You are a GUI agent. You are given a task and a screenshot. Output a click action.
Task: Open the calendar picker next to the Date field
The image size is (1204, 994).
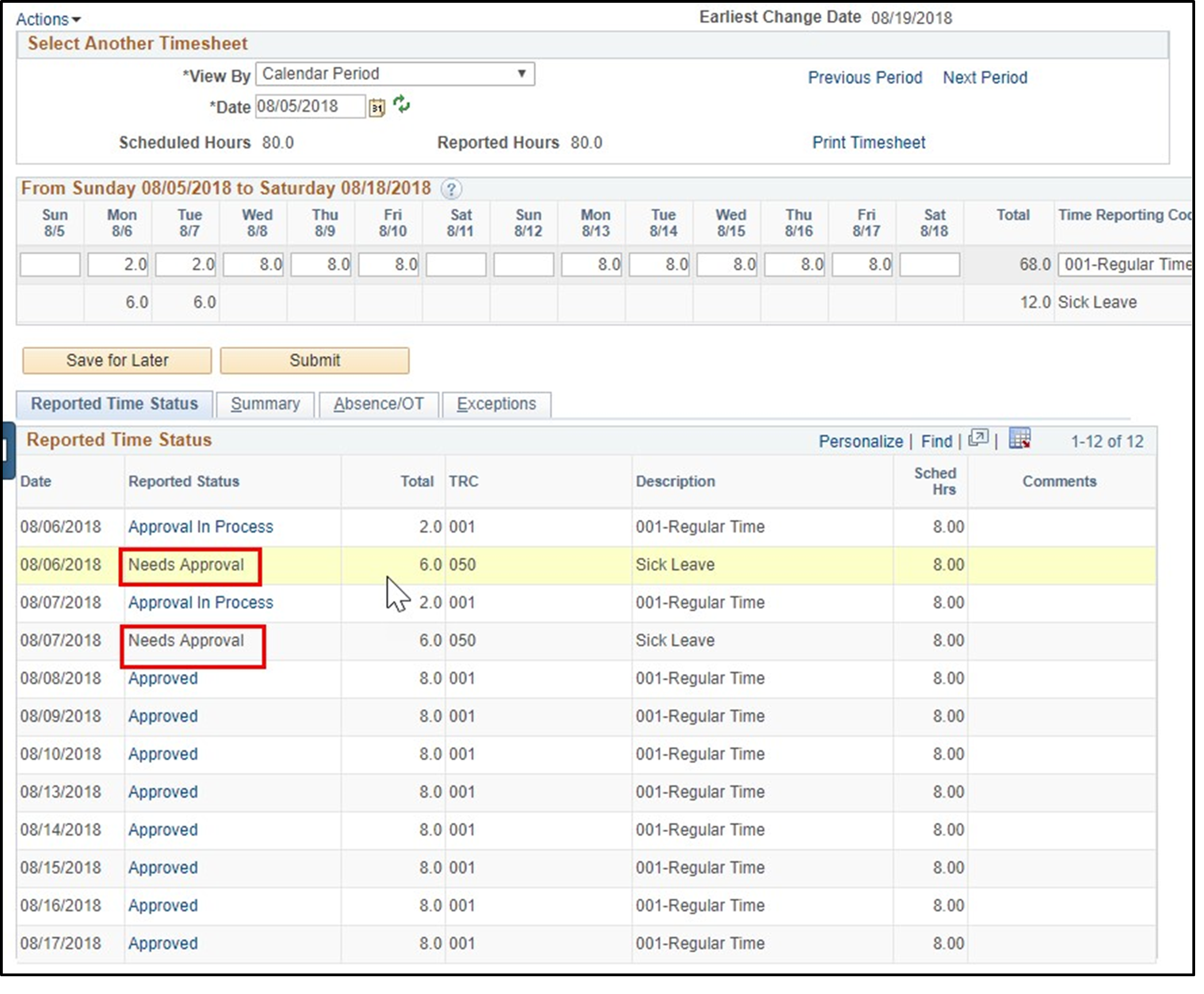pyautogui.click(x=377, y=106)
